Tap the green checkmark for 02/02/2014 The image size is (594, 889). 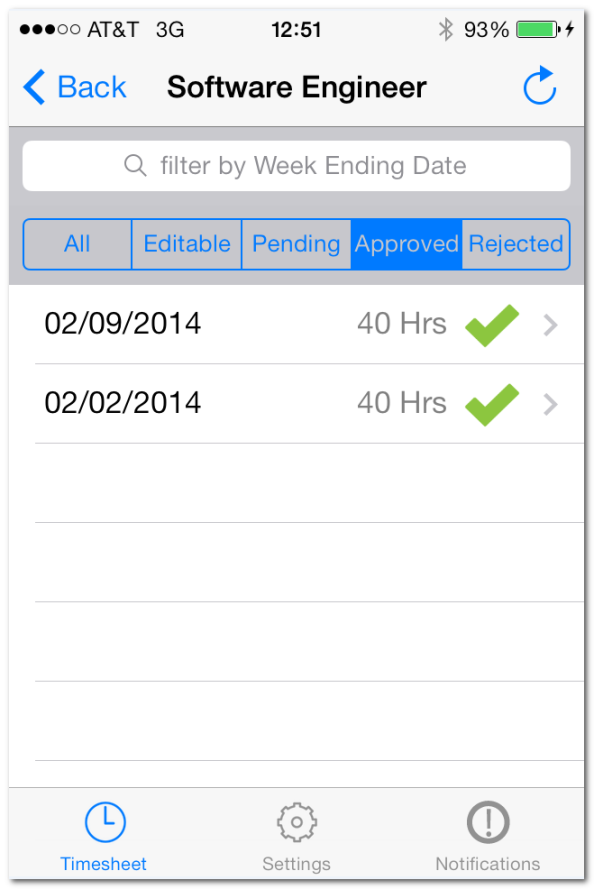[492, 404]
